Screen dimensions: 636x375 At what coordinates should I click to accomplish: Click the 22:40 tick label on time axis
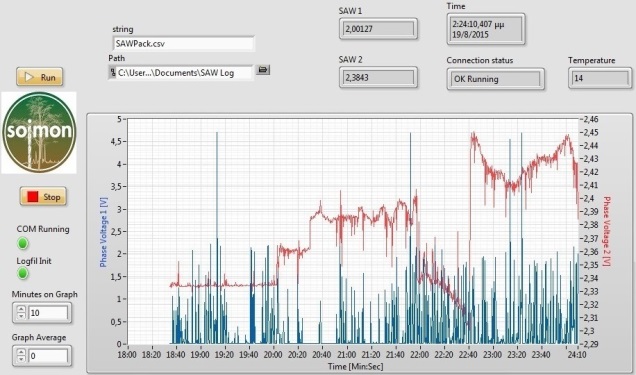pos(468,355)
